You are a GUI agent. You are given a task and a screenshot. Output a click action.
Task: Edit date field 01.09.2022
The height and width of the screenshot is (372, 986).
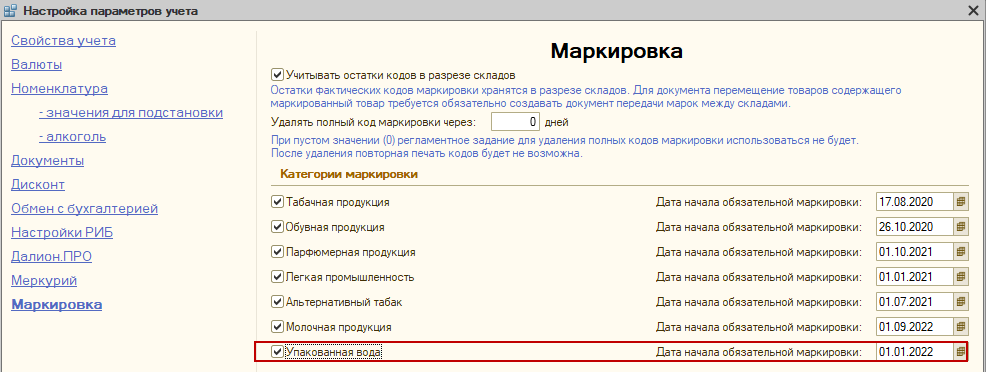click(x=915, y=327)
